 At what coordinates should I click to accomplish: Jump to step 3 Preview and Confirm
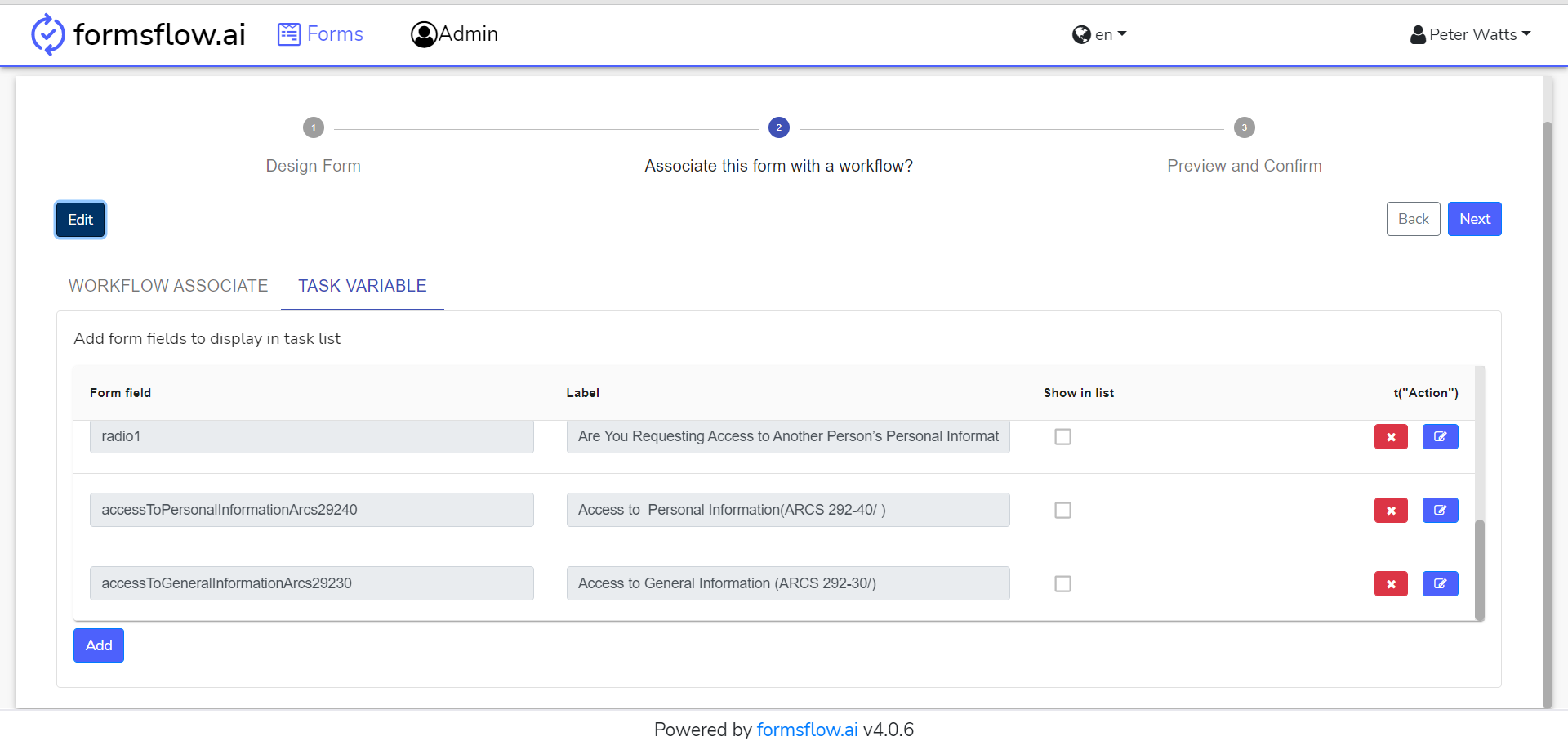click(x=1245, y=127)
